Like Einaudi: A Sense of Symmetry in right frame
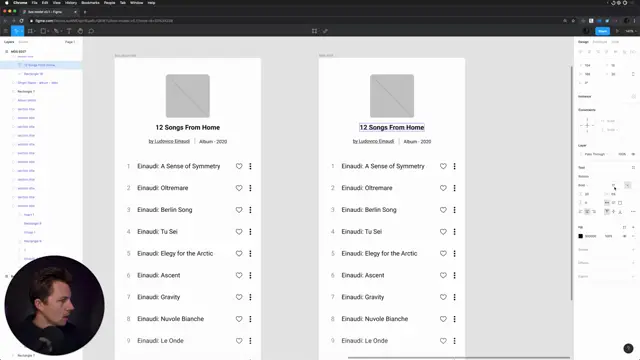 443,166
